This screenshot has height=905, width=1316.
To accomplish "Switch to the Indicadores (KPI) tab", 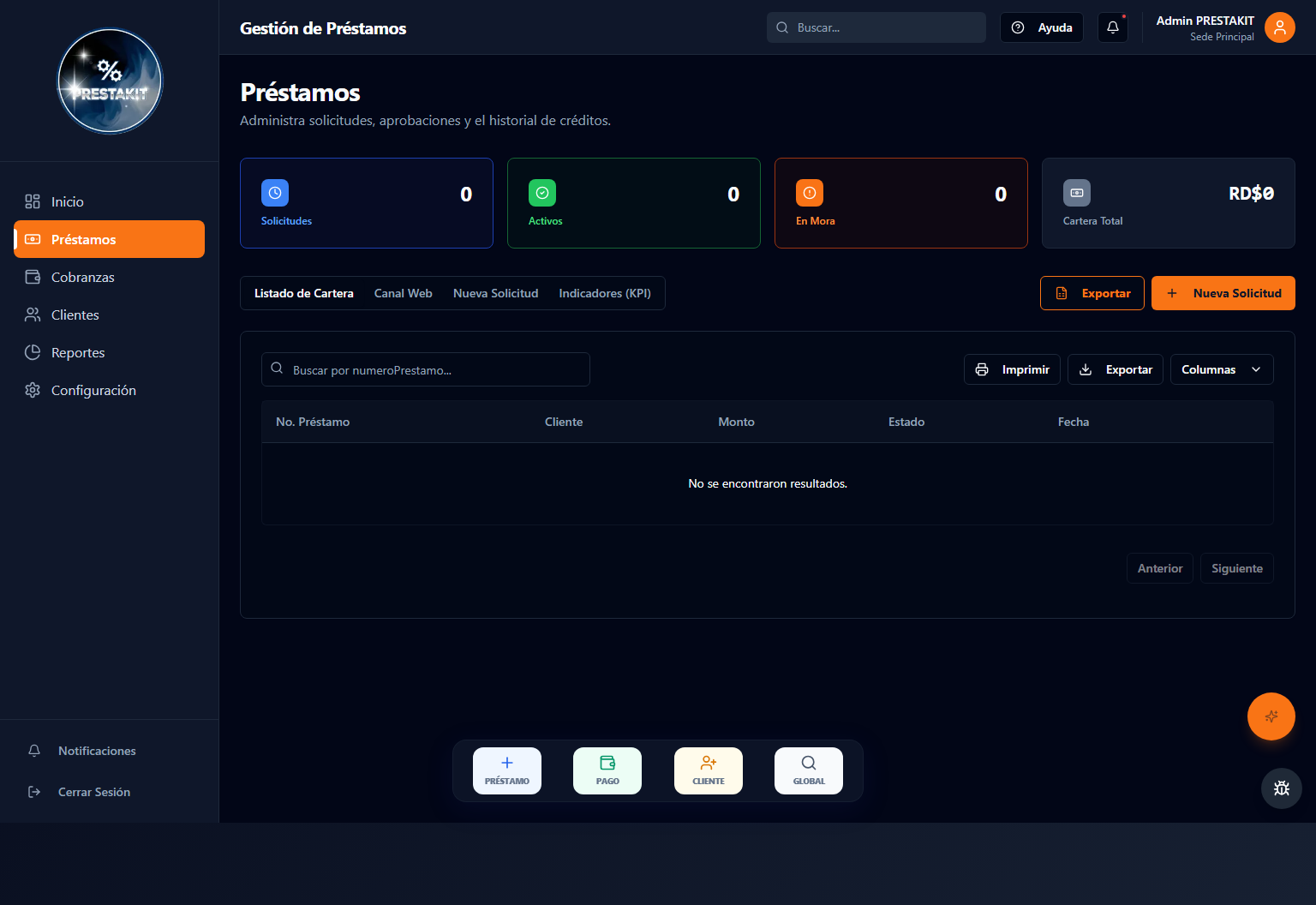I will (x=605, y=293).
